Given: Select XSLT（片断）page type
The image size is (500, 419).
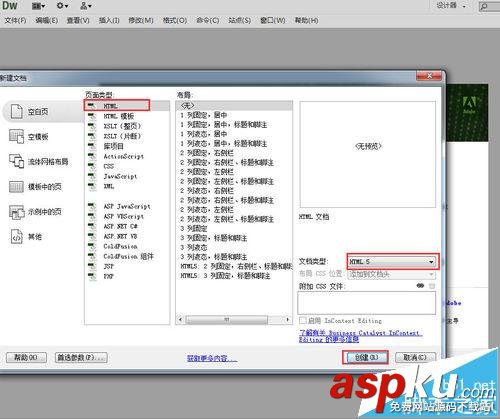Looking at the screenshot, I should tap(122, 136).
